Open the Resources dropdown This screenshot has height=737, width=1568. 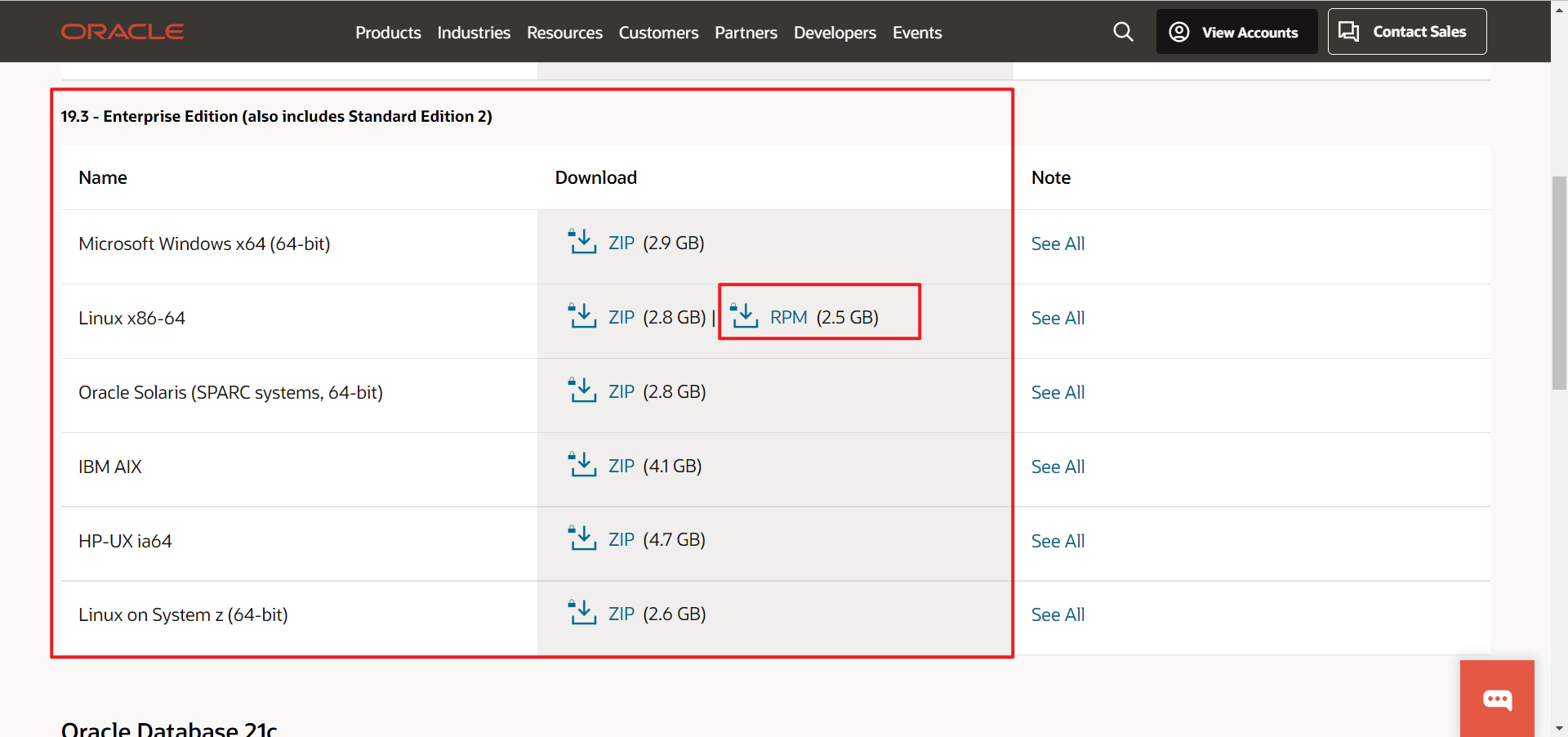click(x=563, y=33)
